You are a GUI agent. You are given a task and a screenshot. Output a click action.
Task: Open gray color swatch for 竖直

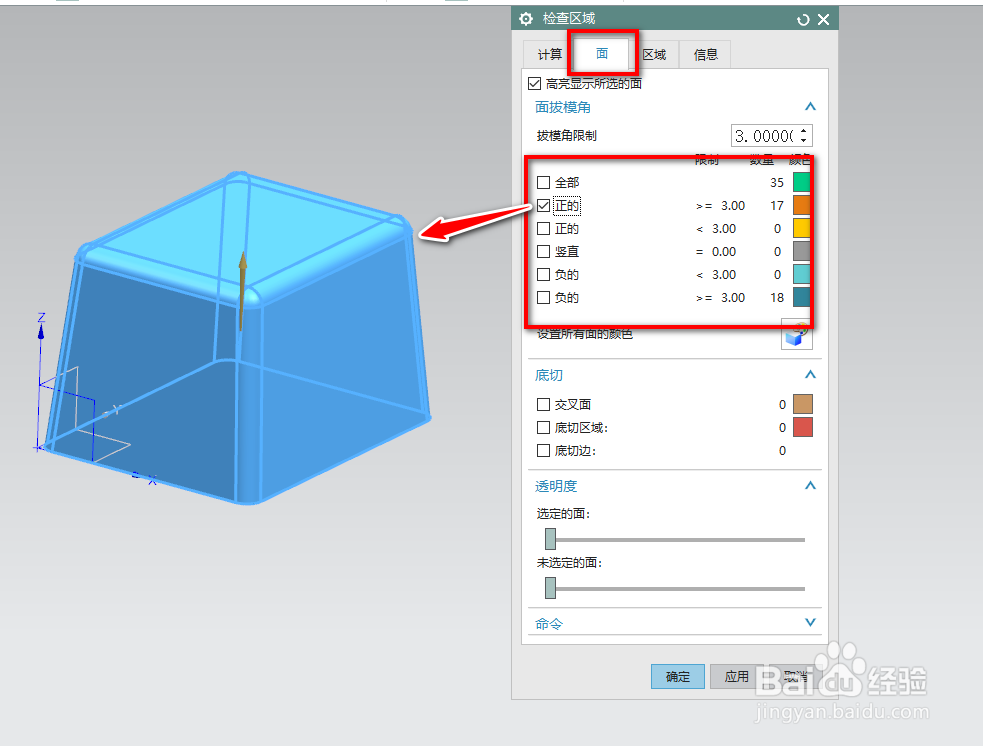(801, 251)
